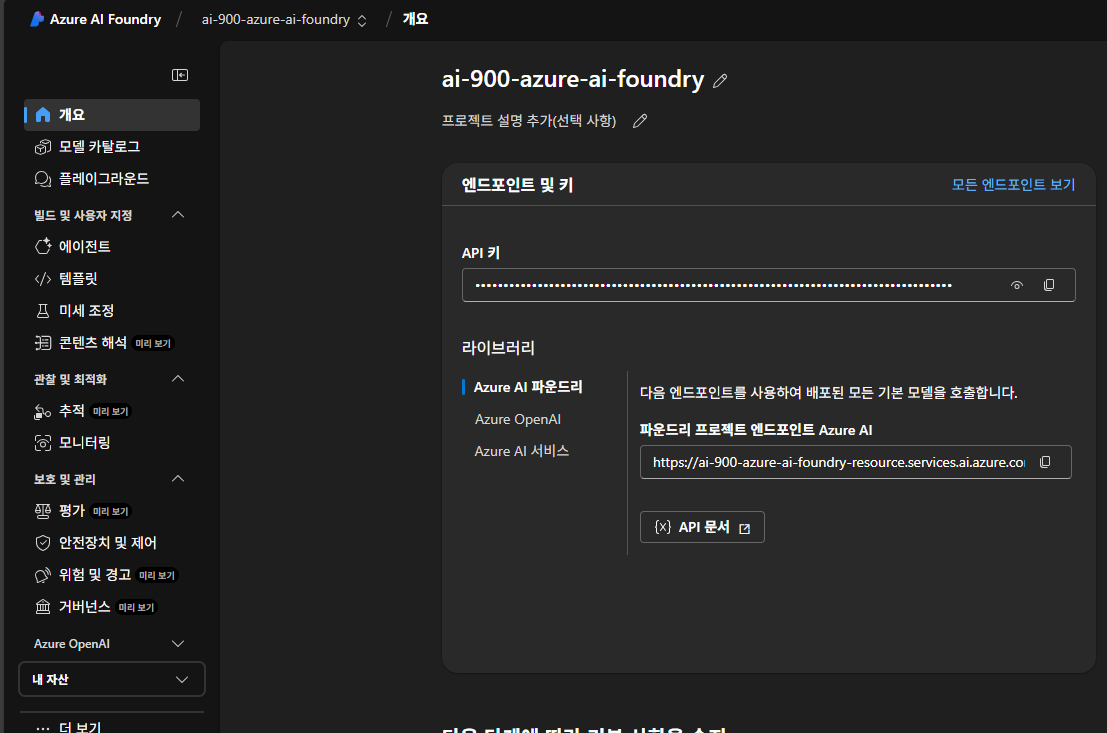Copy the Foundry project endpoint URL
1107x733 pixels.
[1046, 462]
